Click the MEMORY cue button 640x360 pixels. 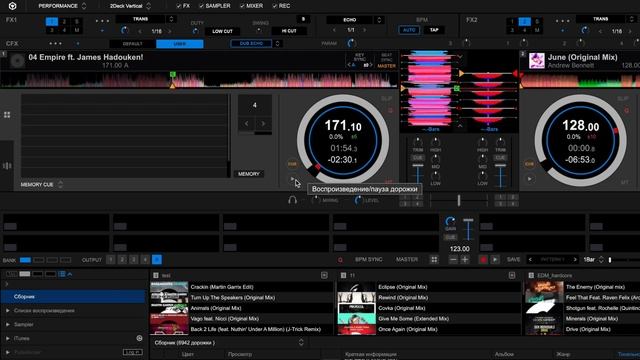[x=249, y=174]
